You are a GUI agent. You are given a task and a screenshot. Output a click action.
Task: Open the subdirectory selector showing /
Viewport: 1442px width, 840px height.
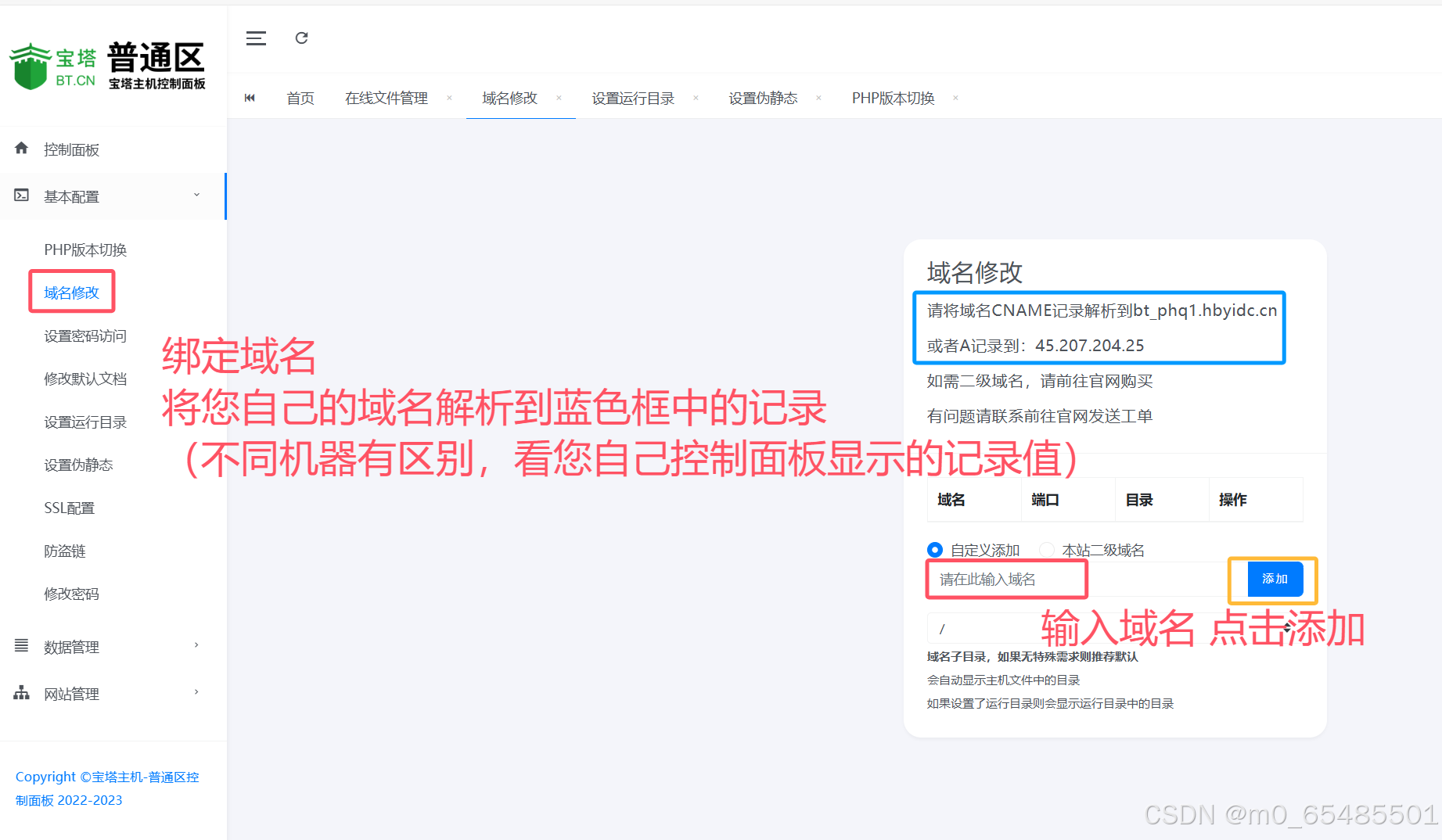(1115, 628)
